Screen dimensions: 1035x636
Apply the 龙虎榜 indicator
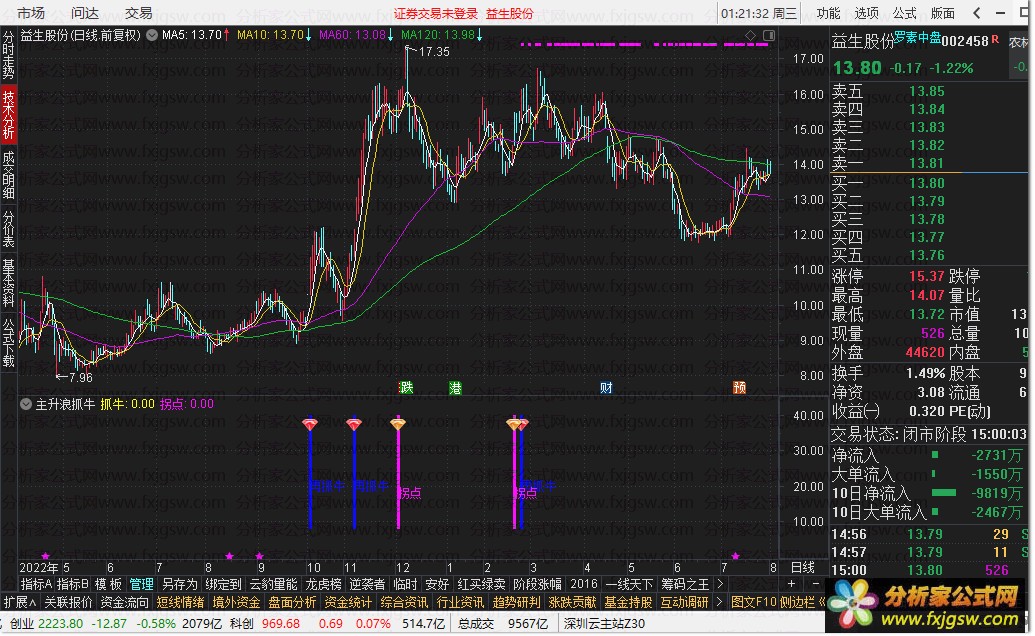pos(323,584)
